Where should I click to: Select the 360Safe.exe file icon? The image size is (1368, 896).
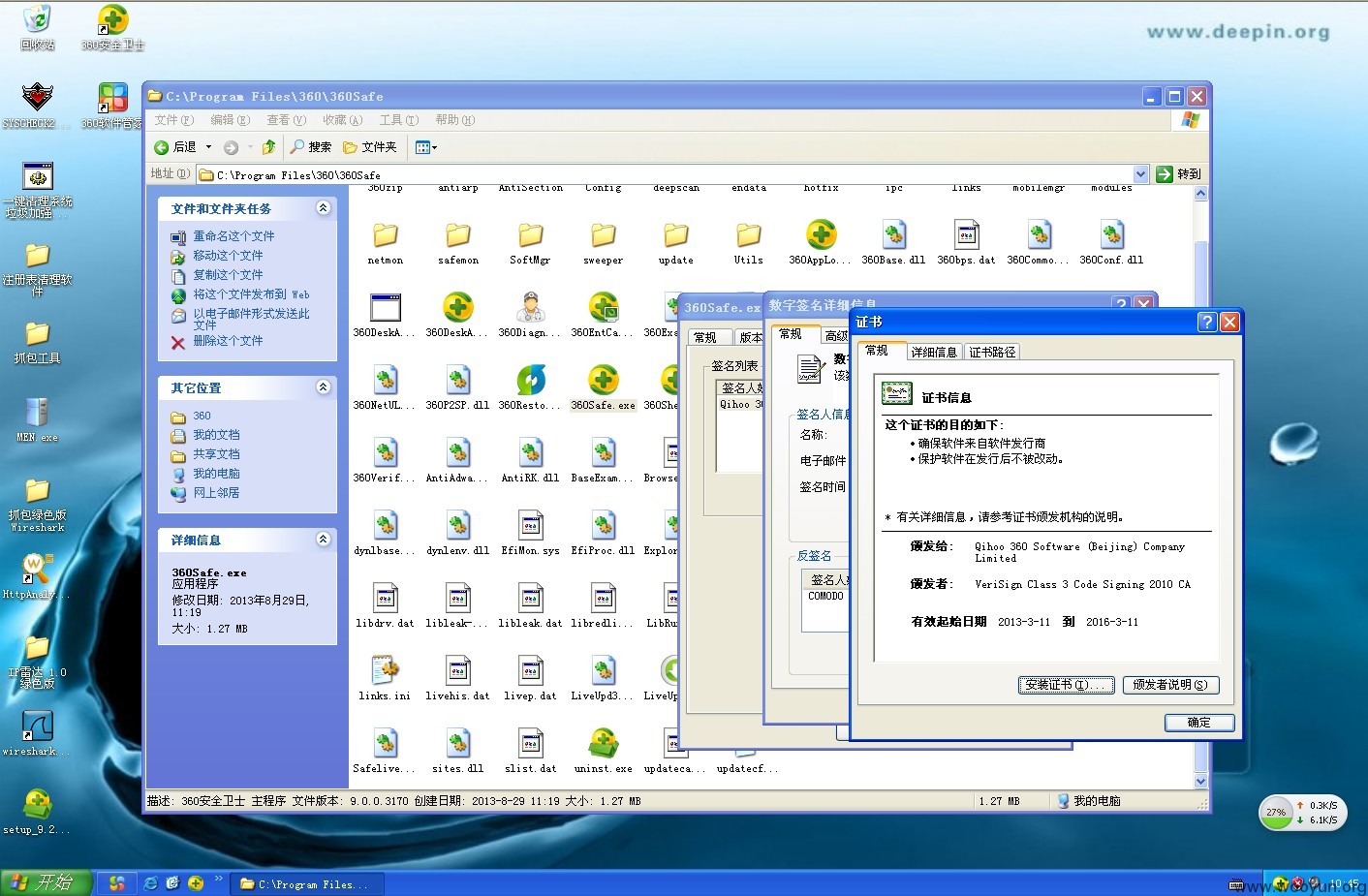604,380
